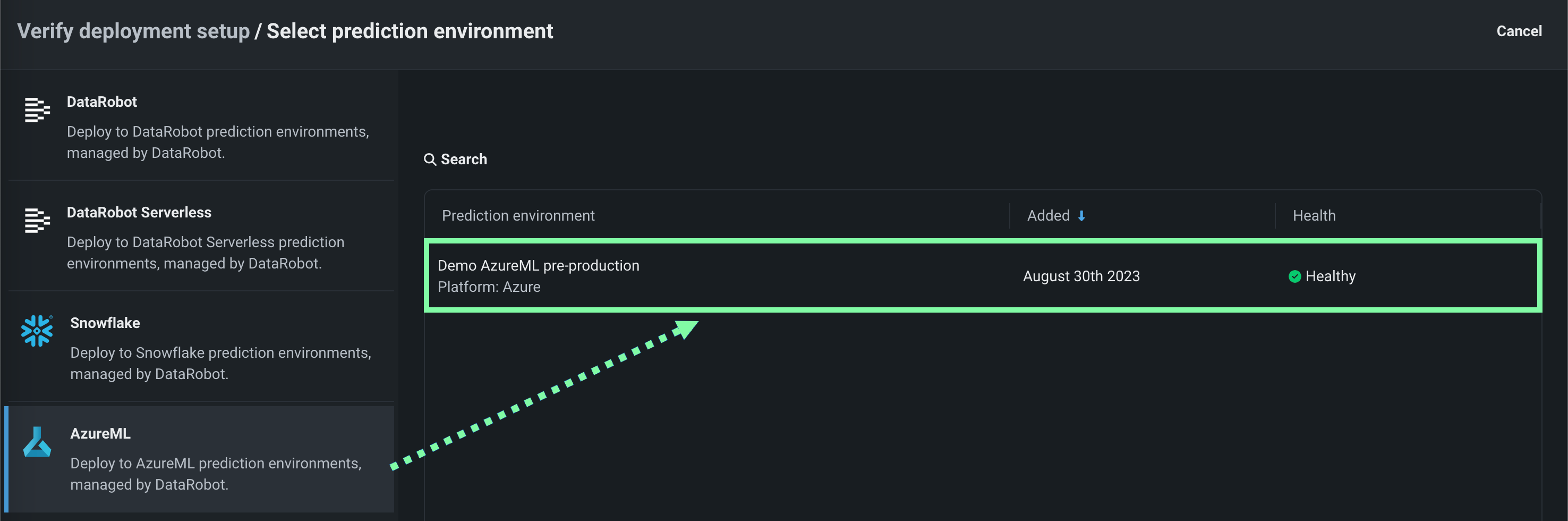The image size is (1568, 521).
Task: Choose DataRobot Serverless platform
Action: (x=201, y=237)
